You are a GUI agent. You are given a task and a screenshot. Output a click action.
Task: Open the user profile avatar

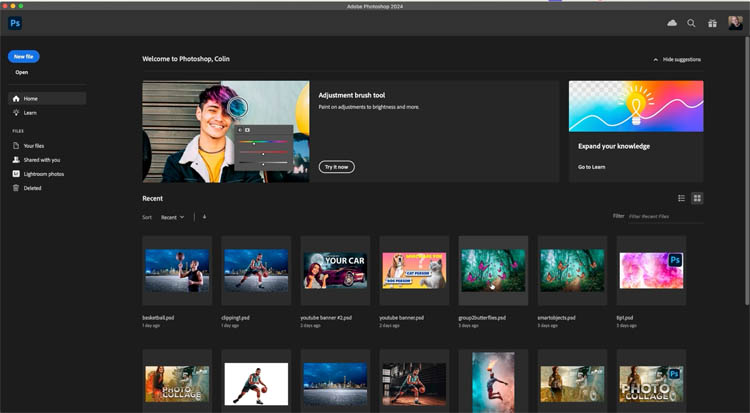735,23
